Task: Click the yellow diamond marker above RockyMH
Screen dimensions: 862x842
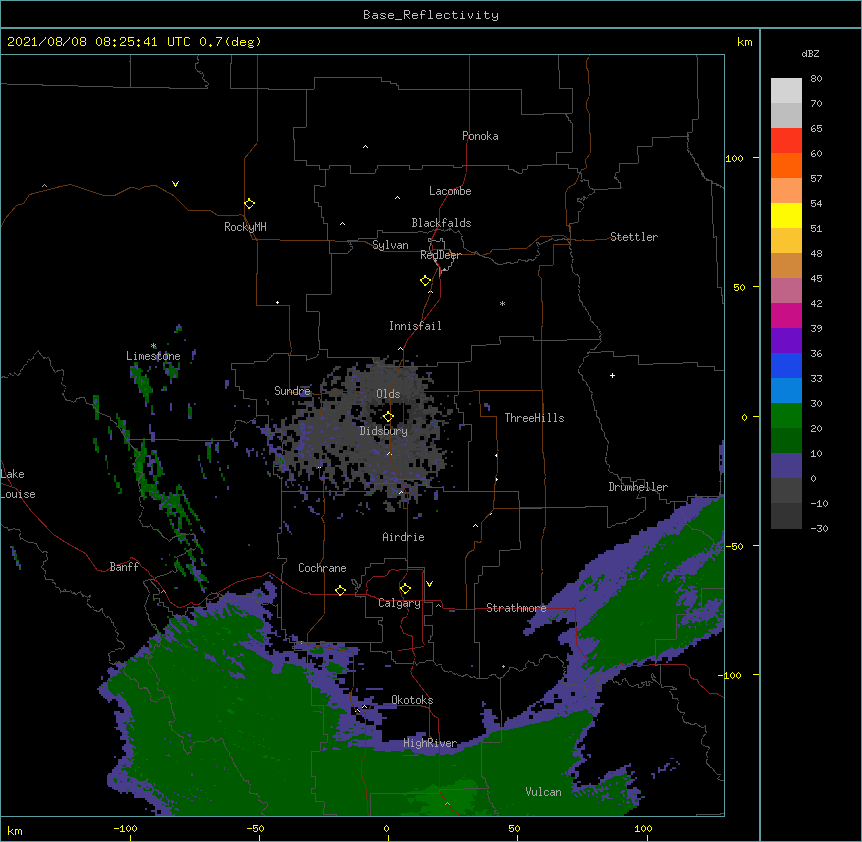Action: click(249, 204)
